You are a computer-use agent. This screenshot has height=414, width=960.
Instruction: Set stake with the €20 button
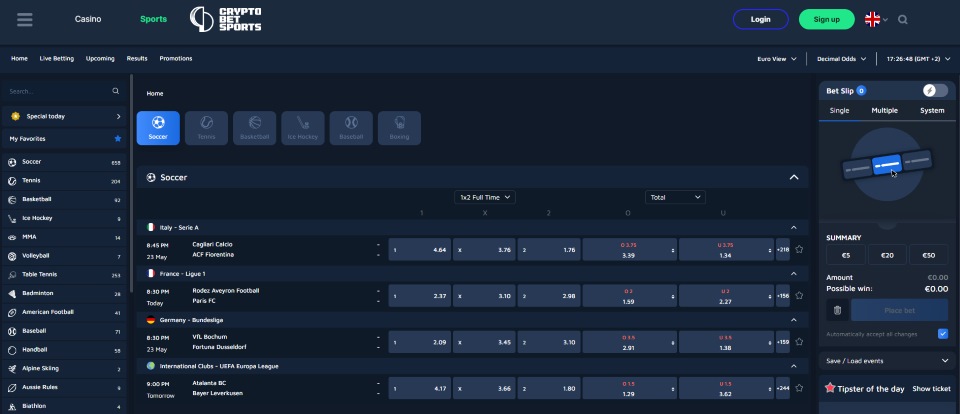coord(887,255)
